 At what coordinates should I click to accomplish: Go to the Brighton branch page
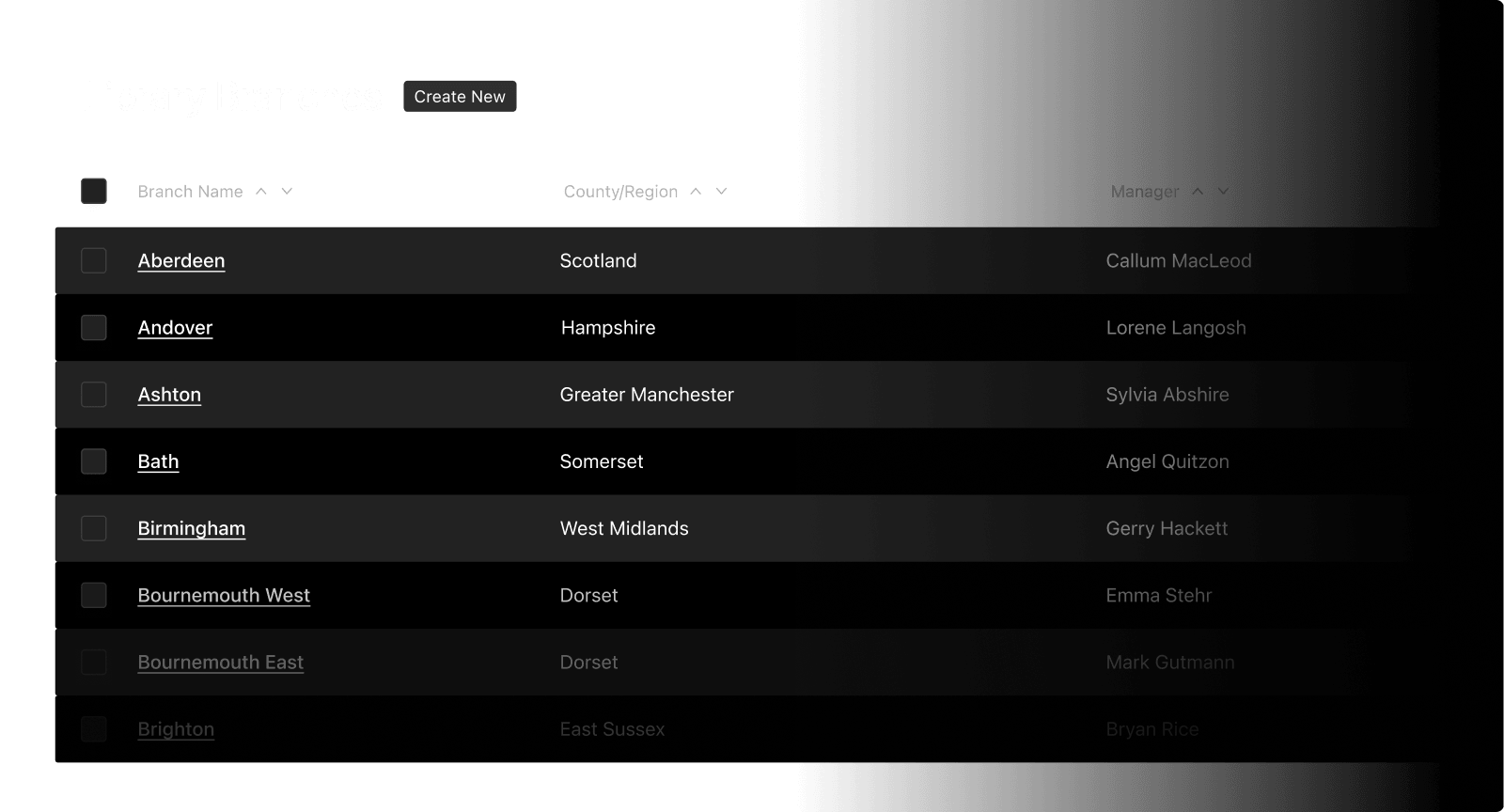(x=176, y=729)
